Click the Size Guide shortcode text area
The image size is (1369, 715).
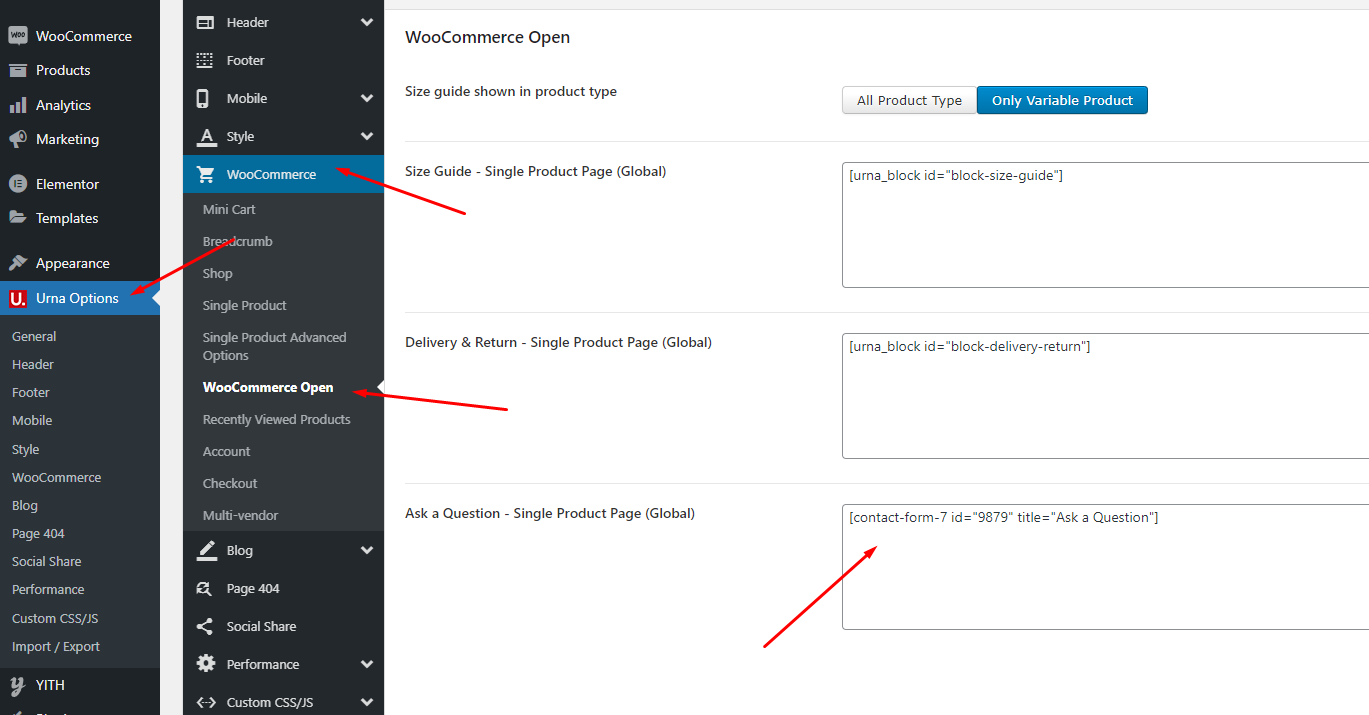point(1105,225)
